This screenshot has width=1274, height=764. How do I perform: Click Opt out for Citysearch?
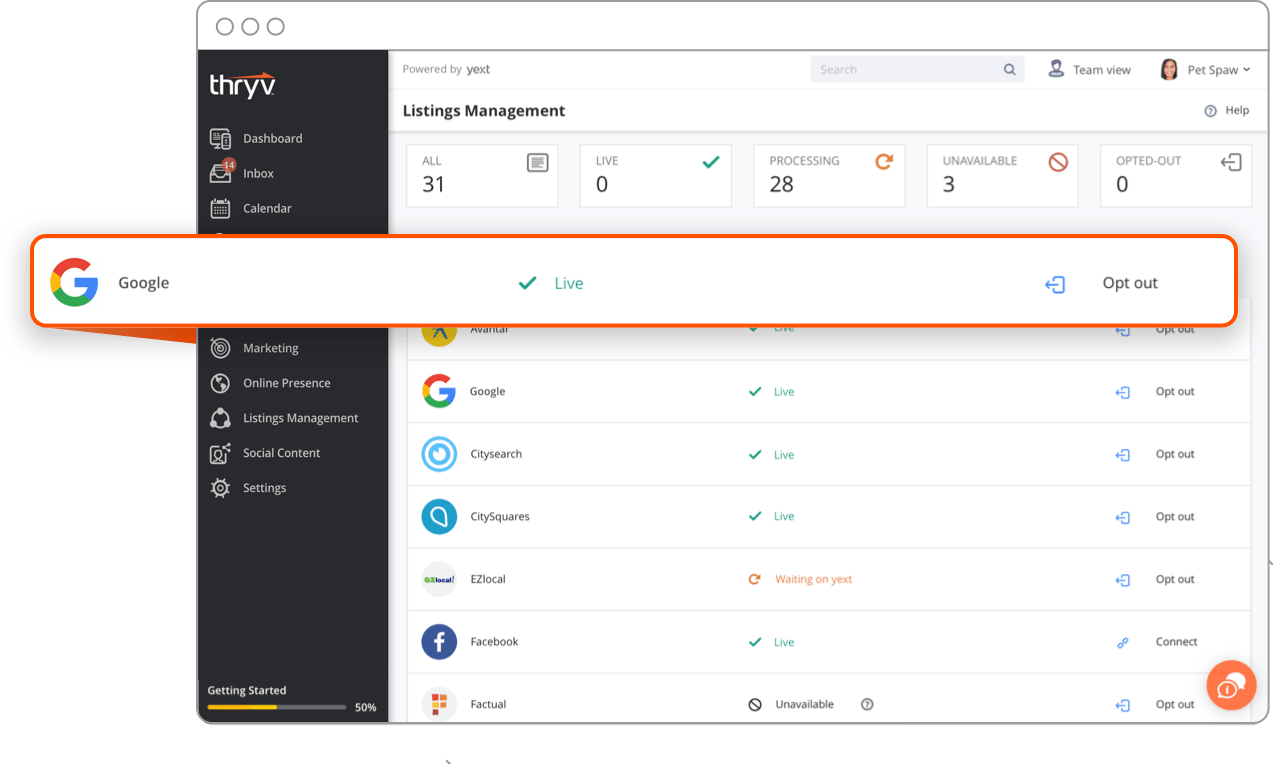click(x=1175, y=454)
